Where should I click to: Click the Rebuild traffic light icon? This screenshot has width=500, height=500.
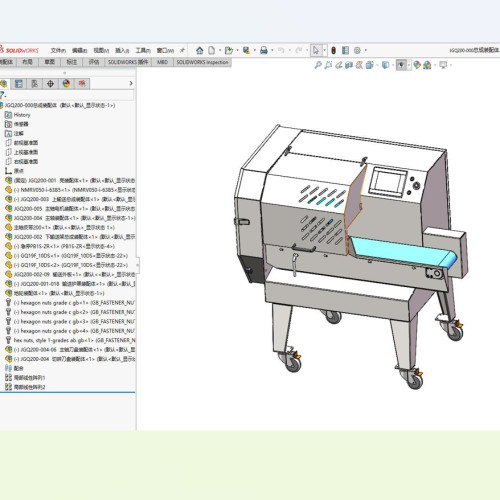point(333,50)
